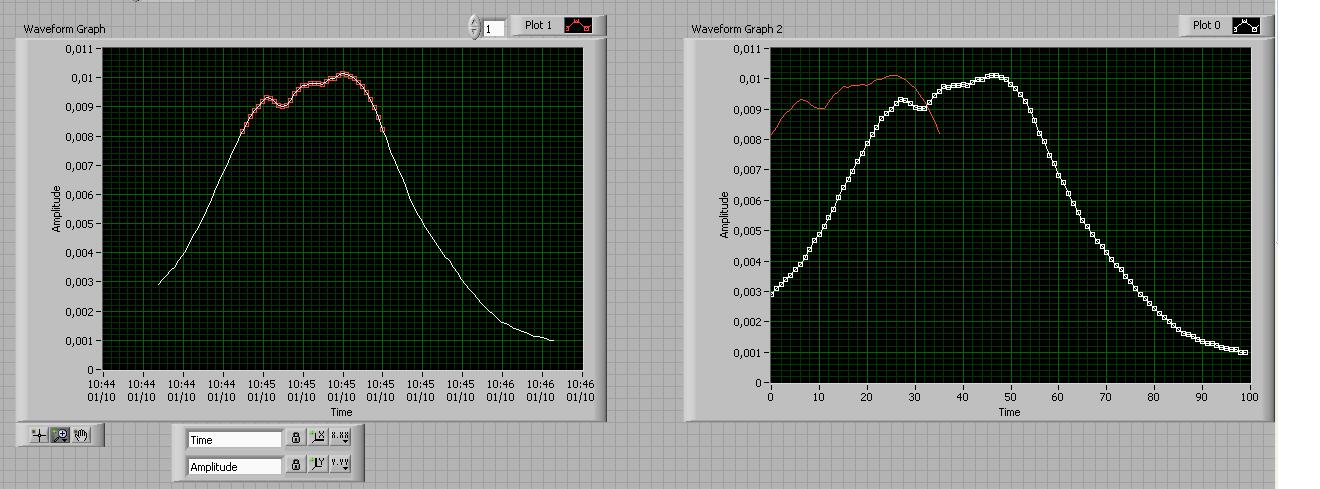Edit the Time scale name field

point(235,439)
